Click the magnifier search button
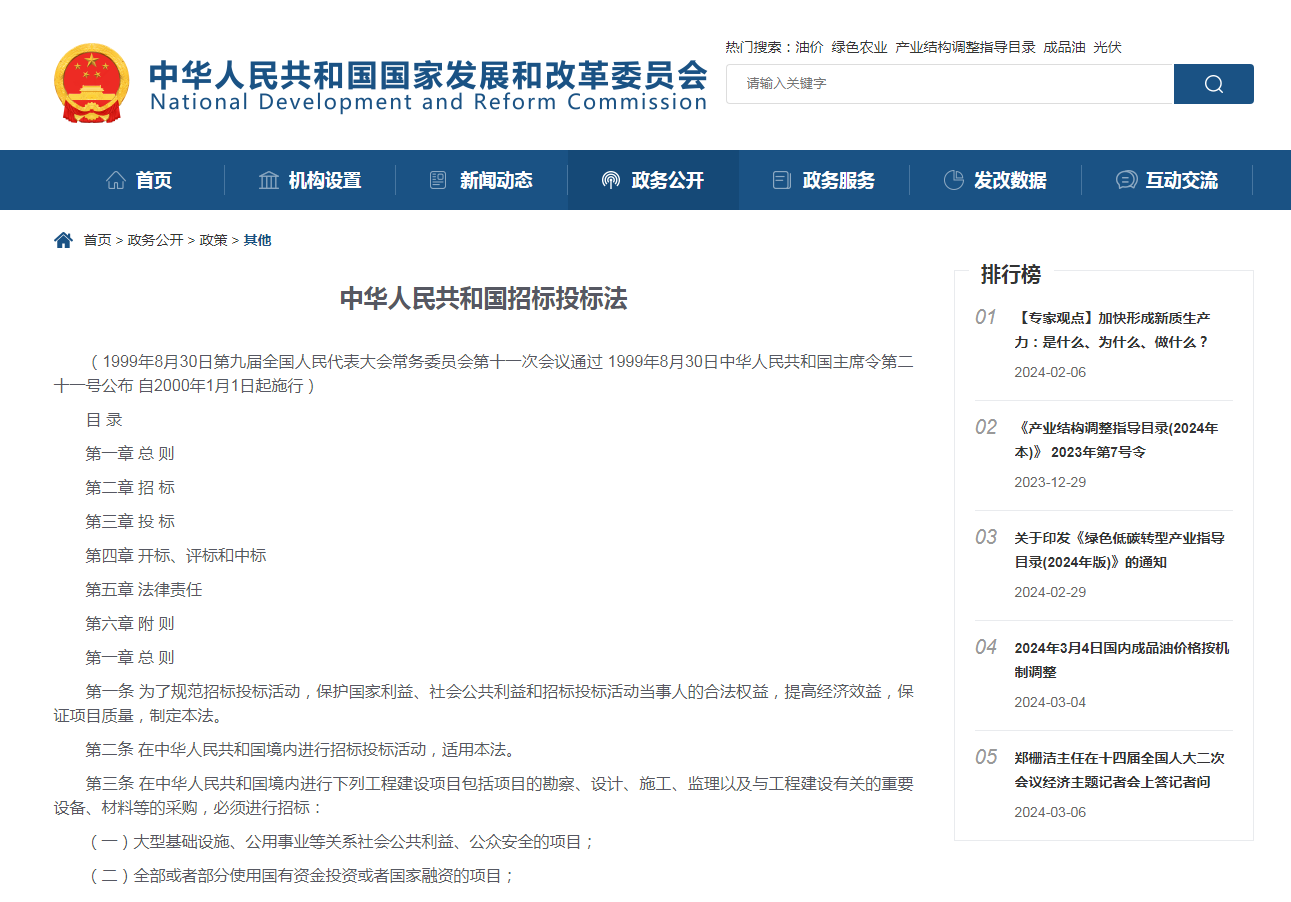 pos(1213,84)
